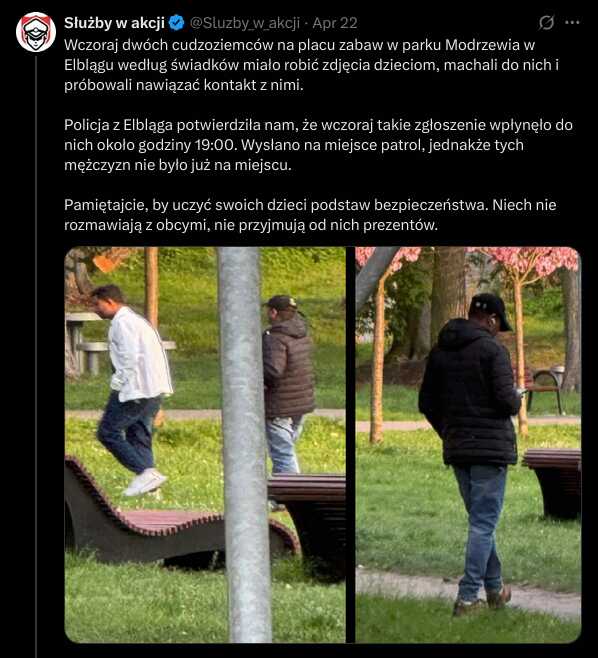Open the Apr 22 post timestamp
This screenshot has height=658, width=598.
(x=335, y=23)
